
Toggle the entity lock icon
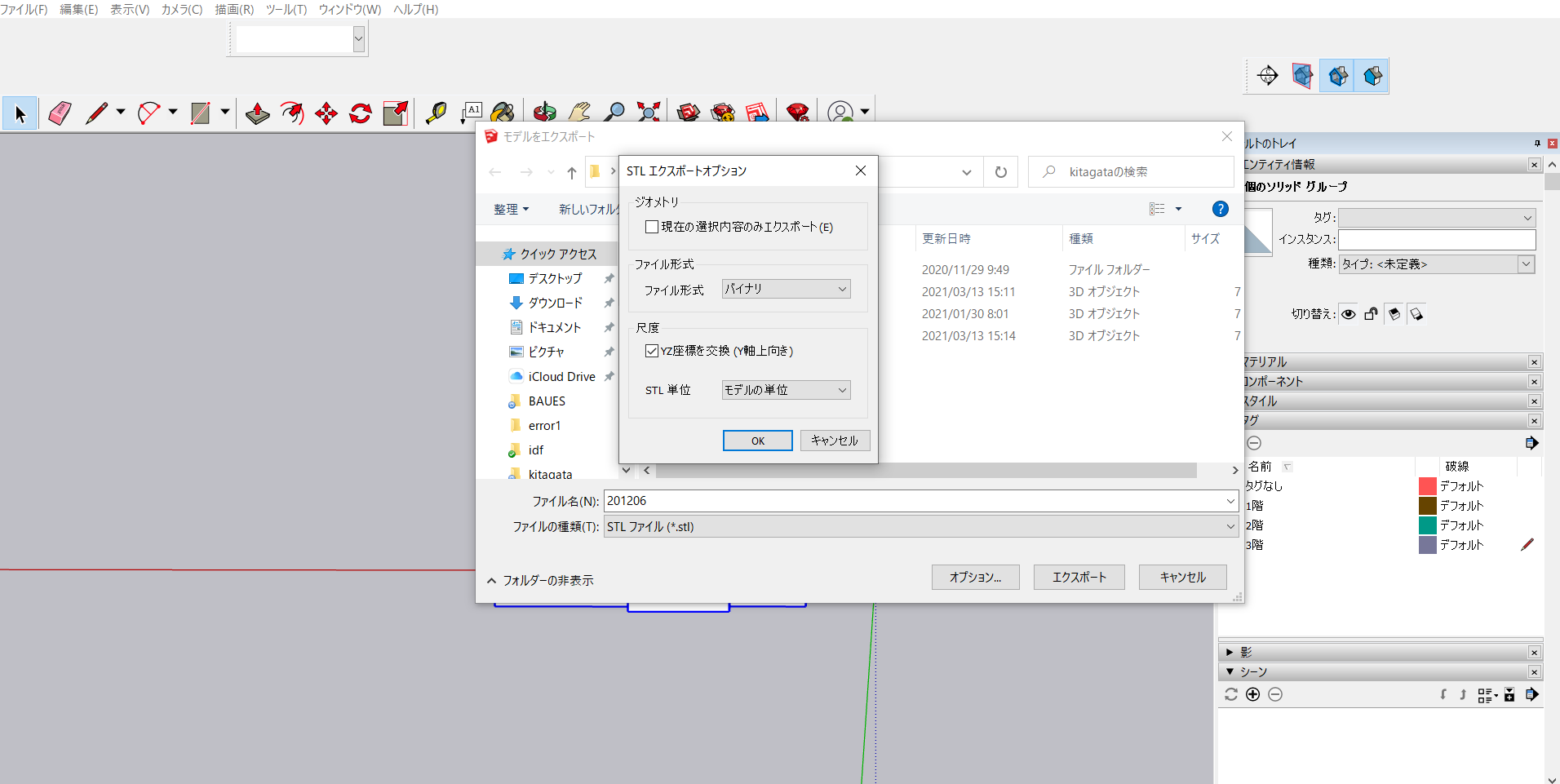coord(1372,314)
